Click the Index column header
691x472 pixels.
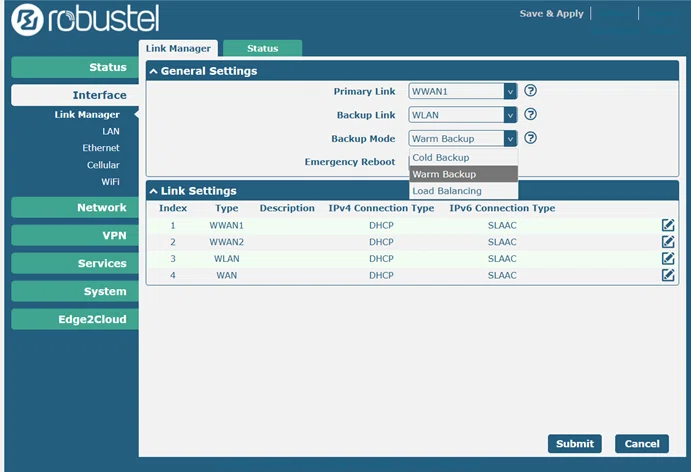[x=173, y=208]
